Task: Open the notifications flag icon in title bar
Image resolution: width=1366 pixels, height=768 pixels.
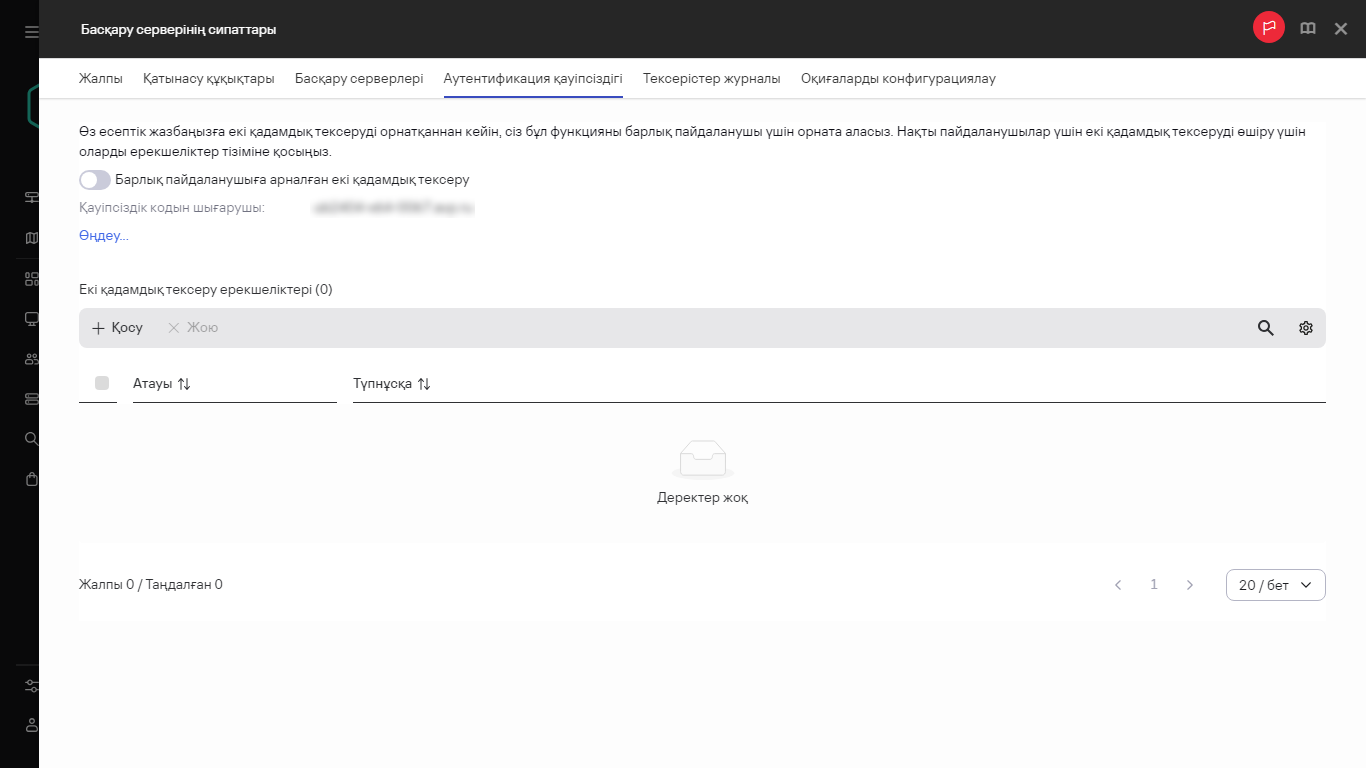Action: (x=1268, y=28)
